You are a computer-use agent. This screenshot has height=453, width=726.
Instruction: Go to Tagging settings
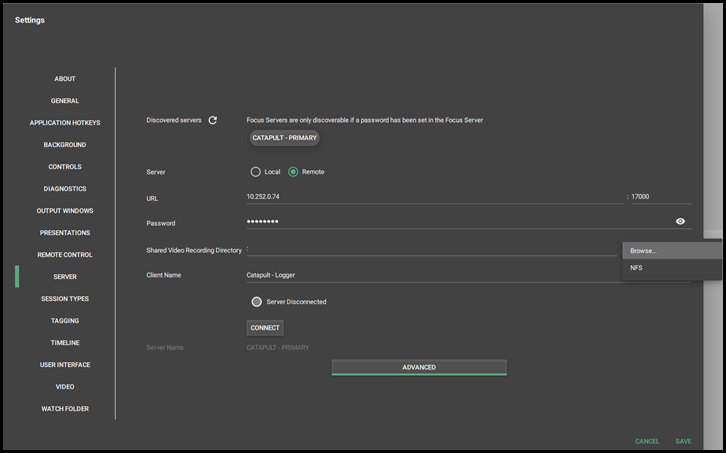[x=65, y=321]
